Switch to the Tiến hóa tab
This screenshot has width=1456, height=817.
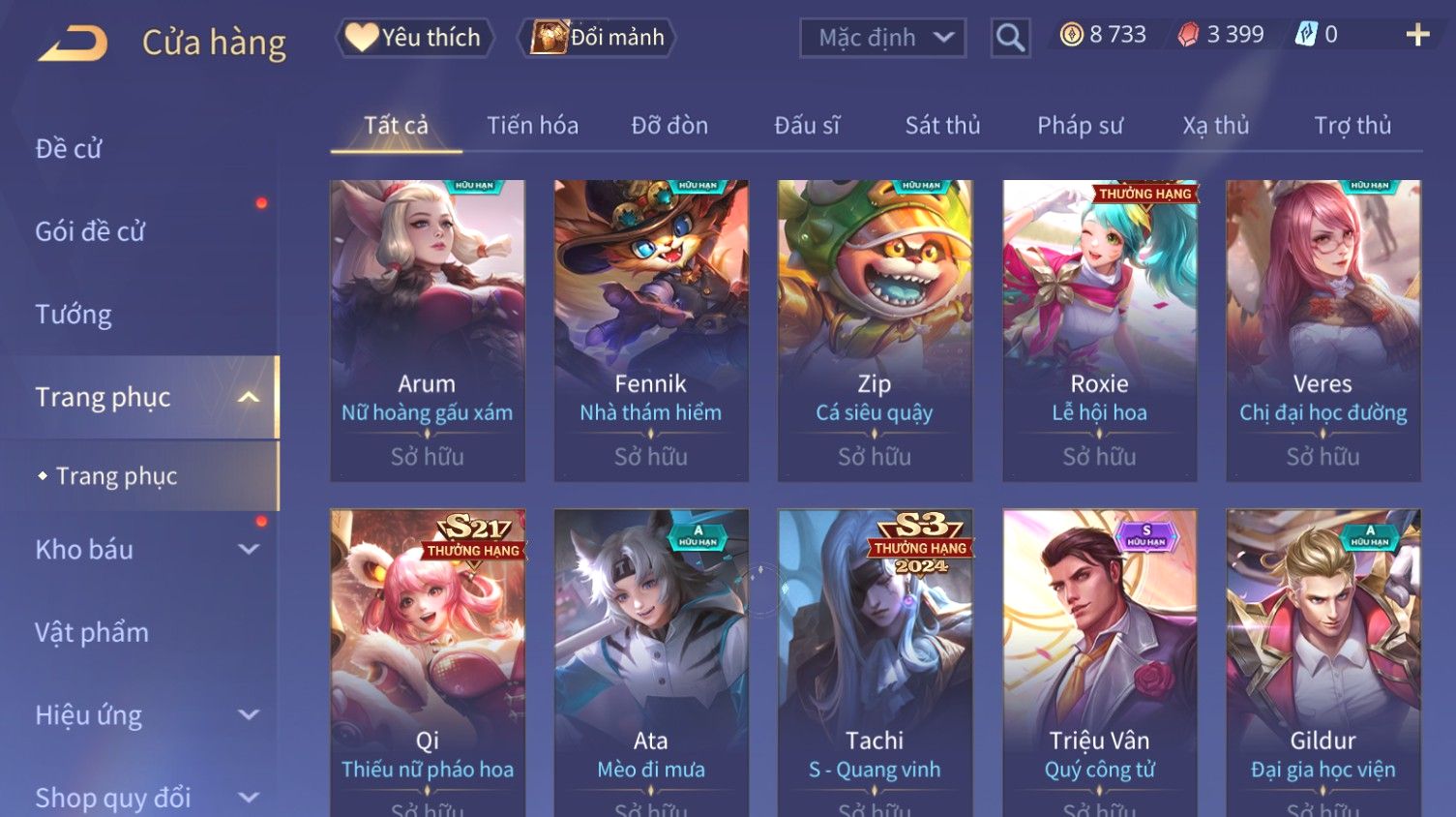[532, 126]
